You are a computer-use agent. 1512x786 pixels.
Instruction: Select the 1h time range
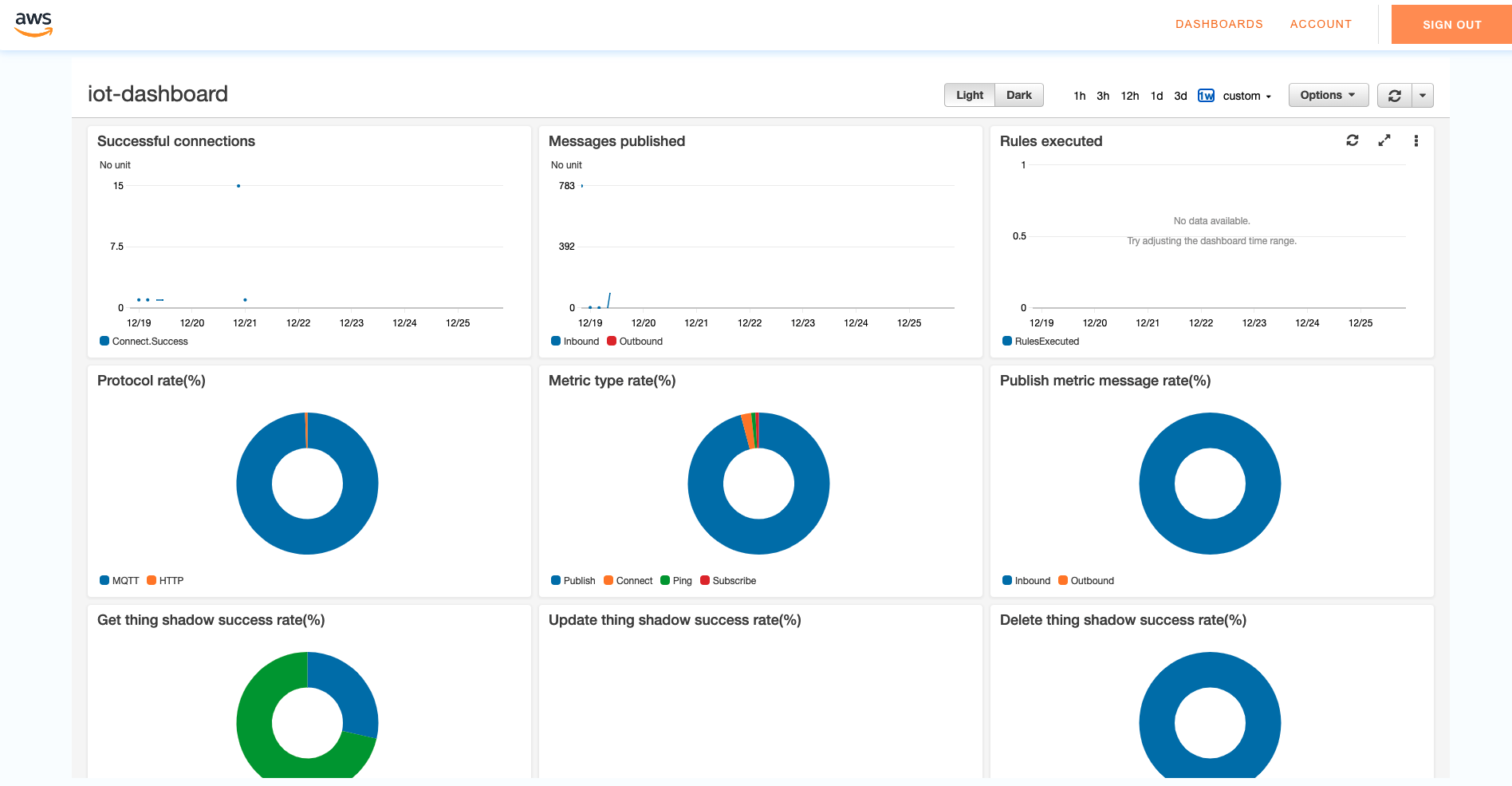pyautogui.click(x=1080, y=96)
